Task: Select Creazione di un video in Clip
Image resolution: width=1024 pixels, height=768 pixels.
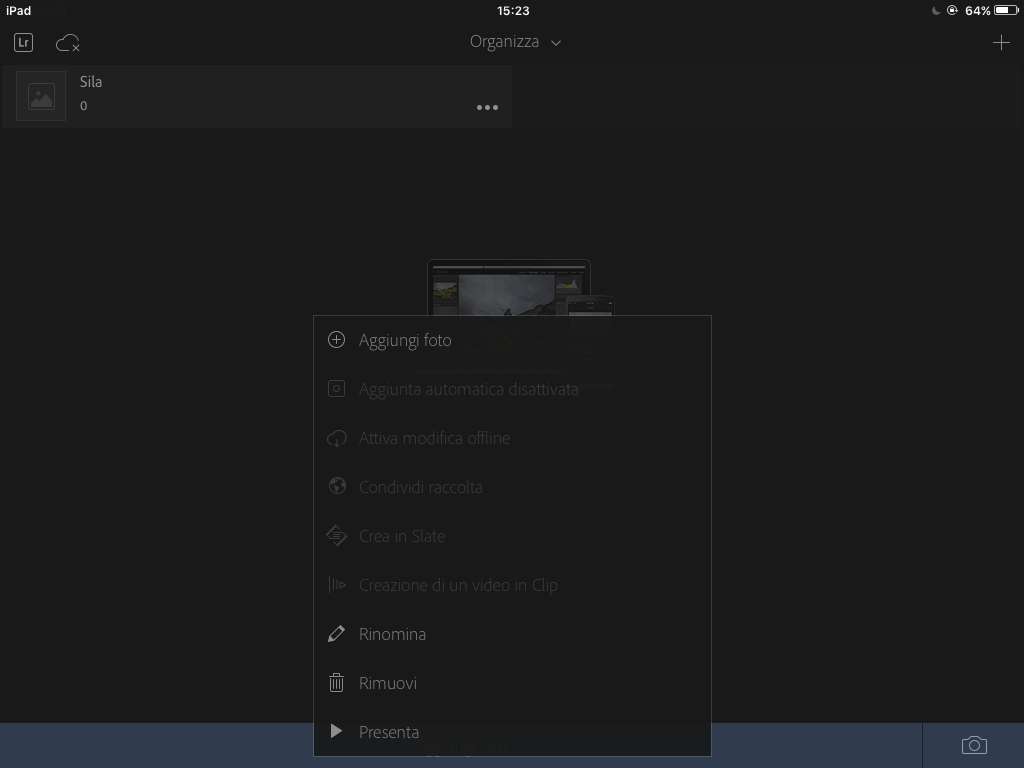Action: pyautogui.click(x=512, y=585)
